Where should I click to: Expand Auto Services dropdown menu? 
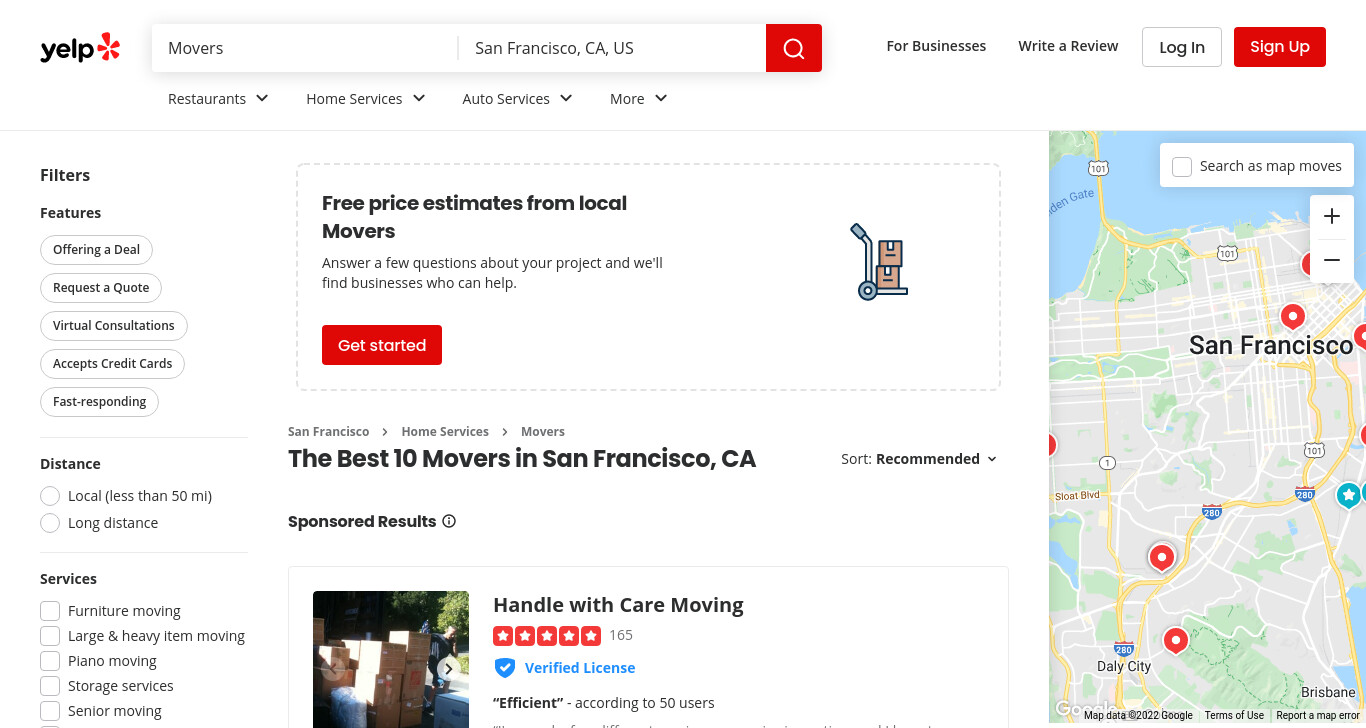[x=517, y=99]
